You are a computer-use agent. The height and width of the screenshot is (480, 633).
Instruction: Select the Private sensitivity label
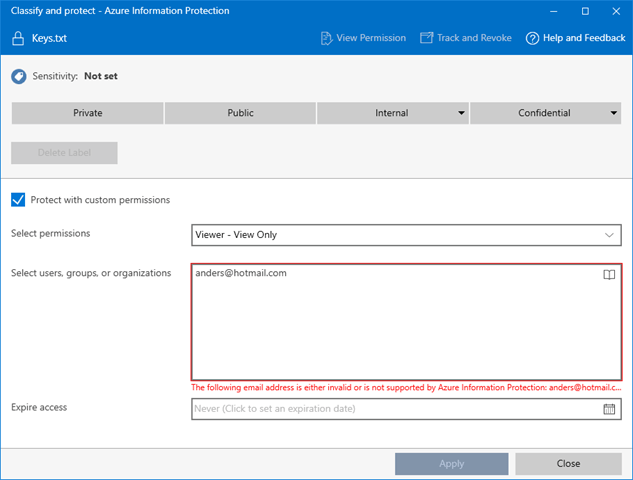click(x=87, y=113)
